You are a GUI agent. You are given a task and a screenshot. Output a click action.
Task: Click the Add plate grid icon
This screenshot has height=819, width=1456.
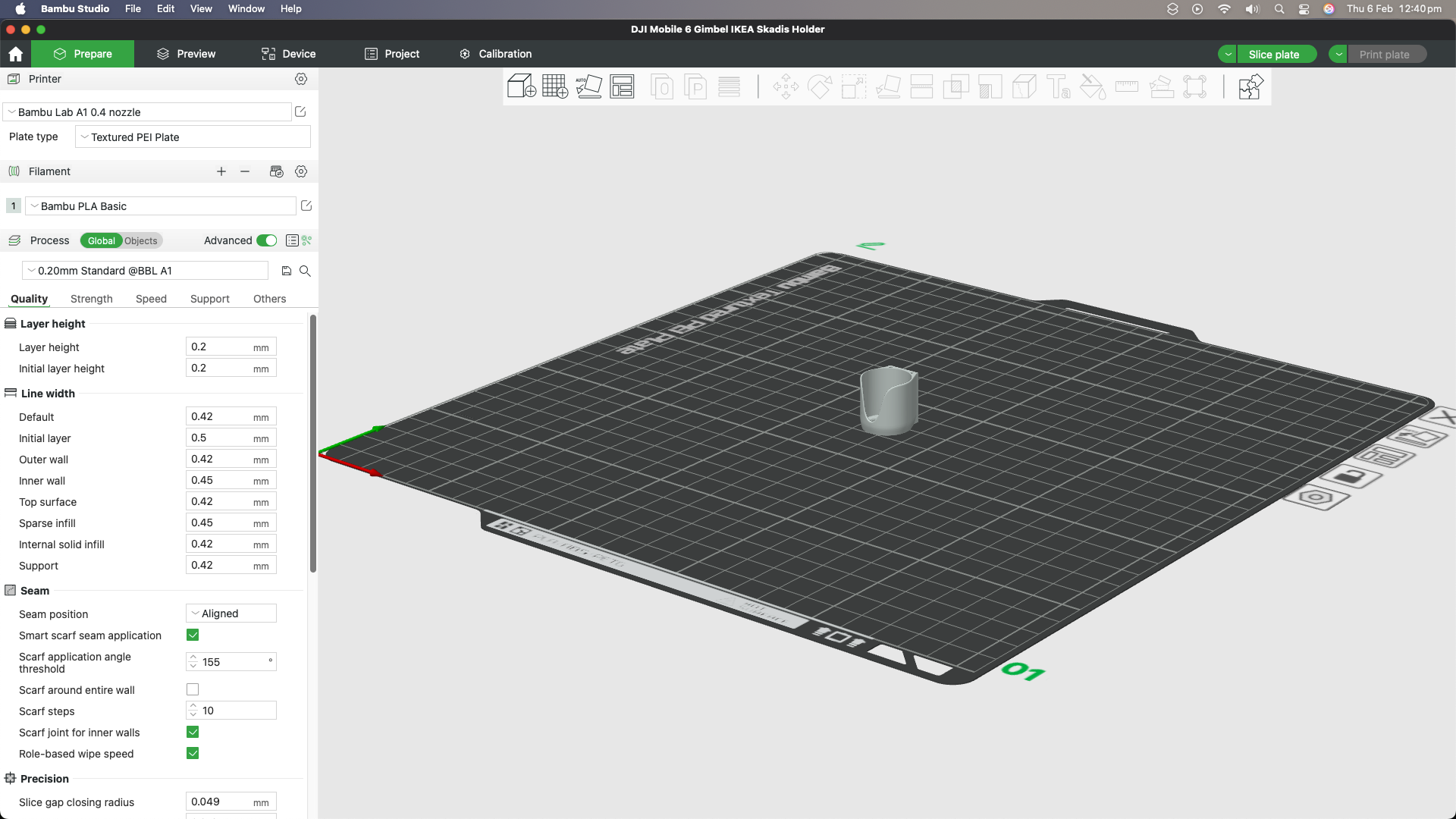coord(555,86)
